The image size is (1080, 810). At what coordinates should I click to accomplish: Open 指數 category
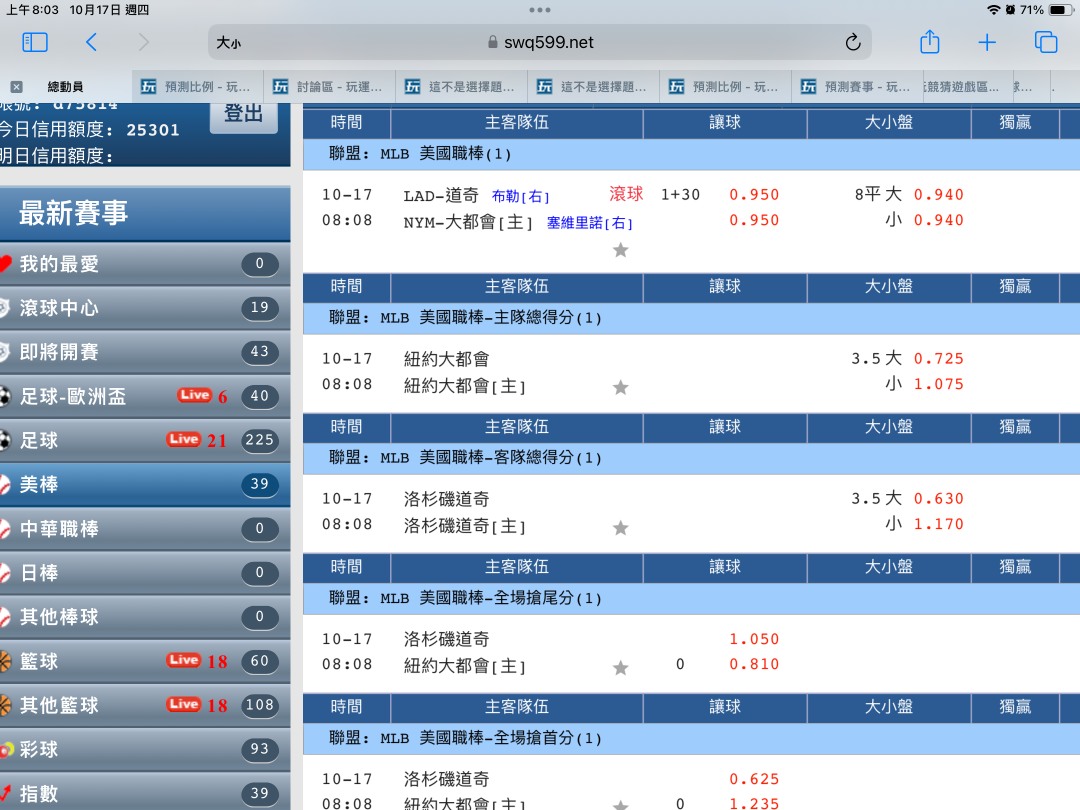(x=145, y=792)
